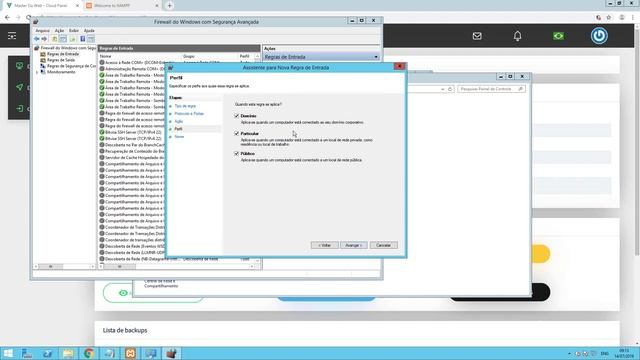Check the Domínio profile checkbox
This screenshot has width=640, height=360.
(236, 116)
